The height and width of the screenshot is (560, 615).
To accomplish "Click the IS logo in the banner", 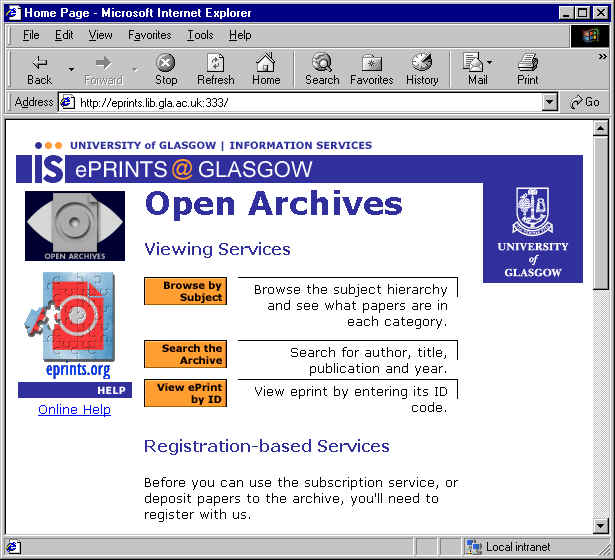I will (40, 169).
